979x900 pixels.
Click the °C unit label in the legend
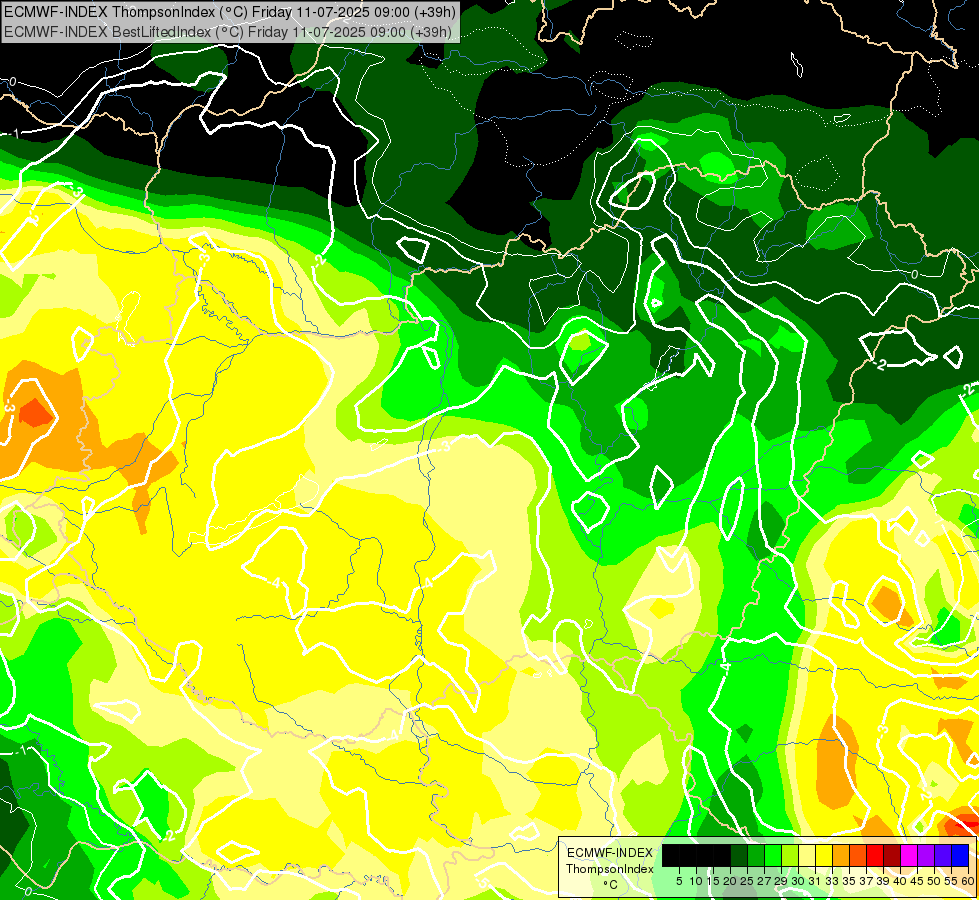pos(611,884)
